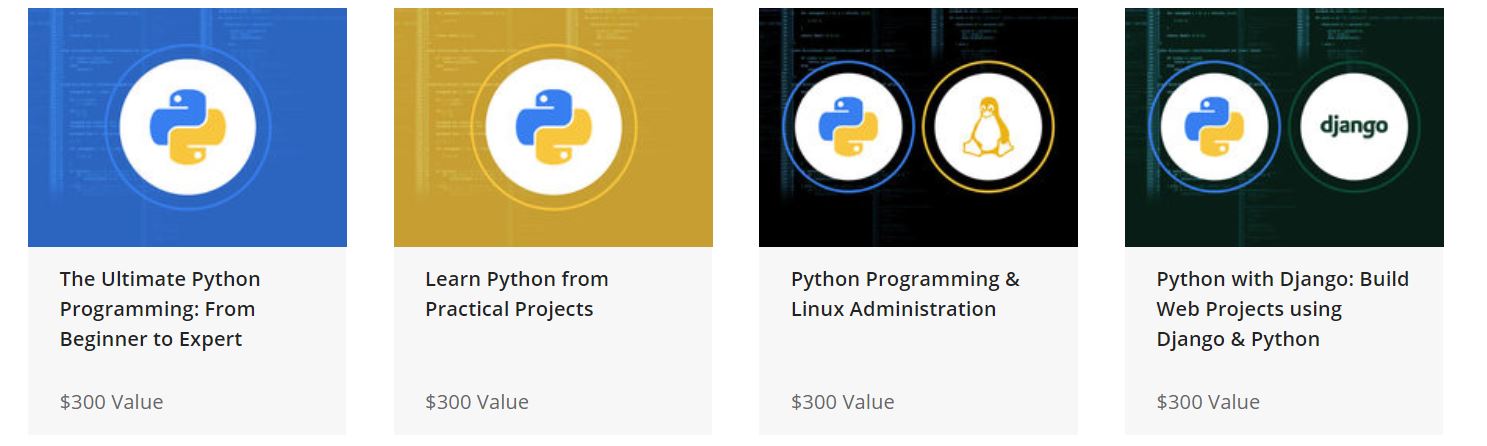1487x446 pixels.
Task: Click the Python logo on the yellow thumbnail
Action: 553,127
